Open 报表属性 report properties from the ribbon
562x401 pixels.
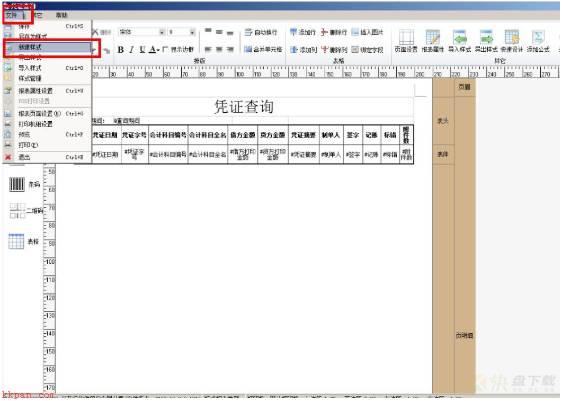coord(433,41)
